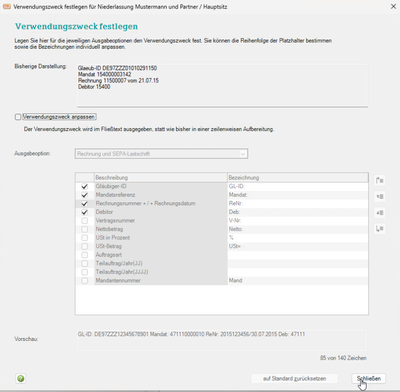Close the dialog with the X button
This screenshot has height=392, width=400.
[x=393, y=7]
